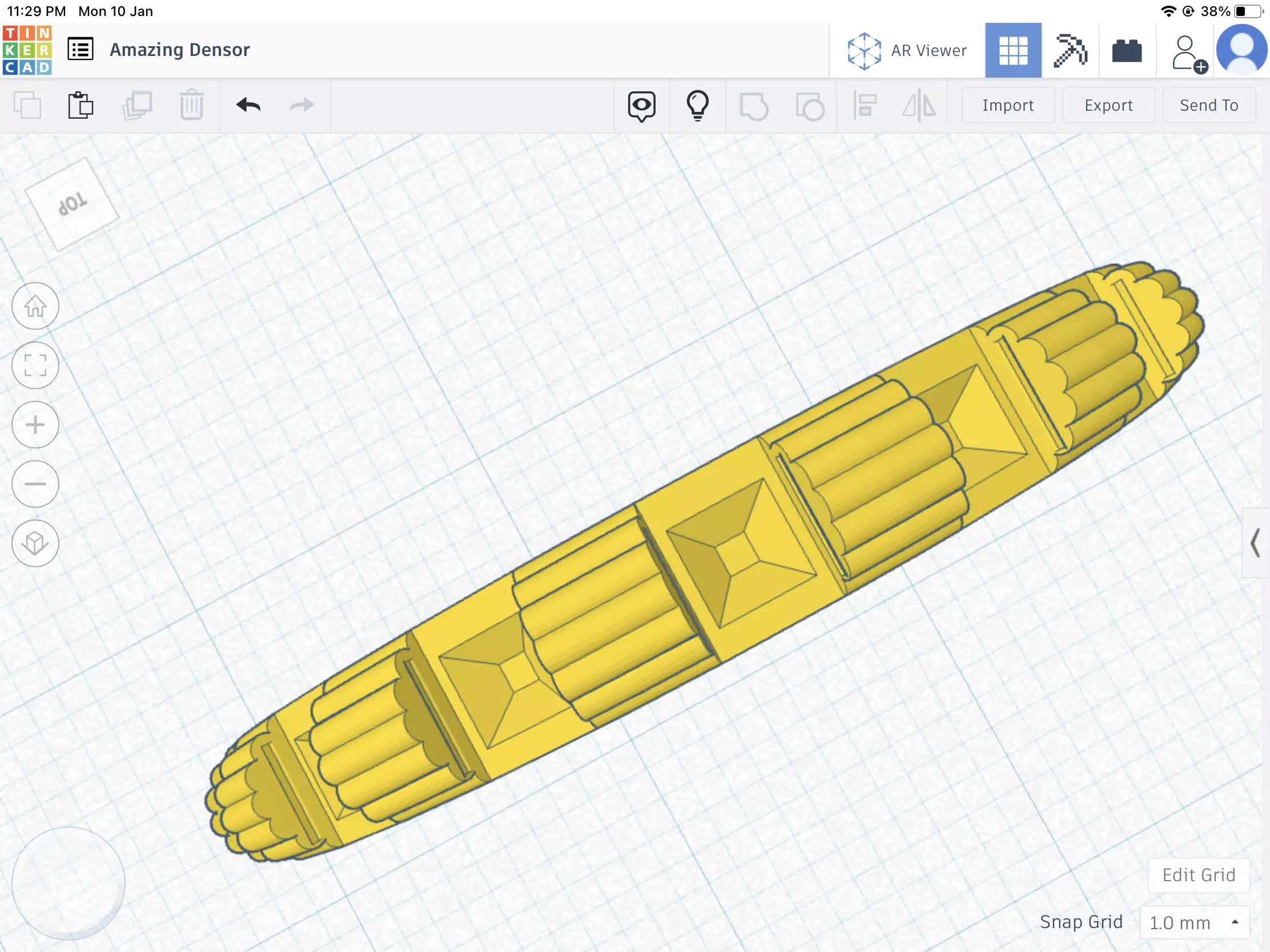Open the design list icon
Screen dimensions: 1270x952
81,49
